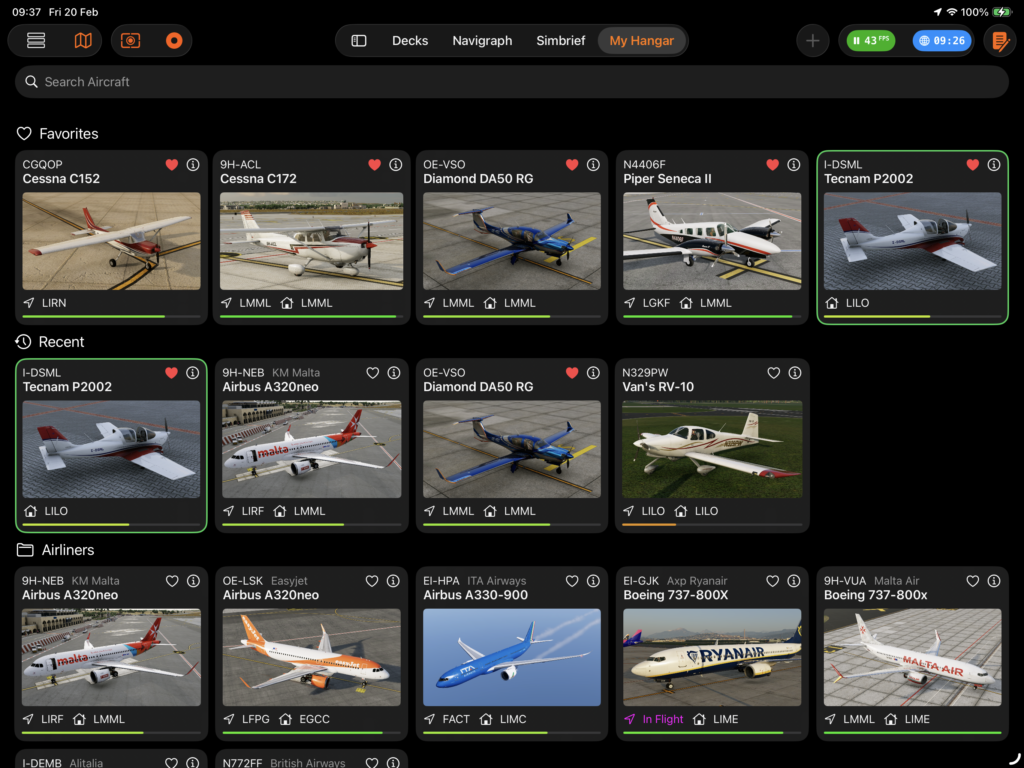
Task: Open the notes pad icon
Action: (998, 41)
